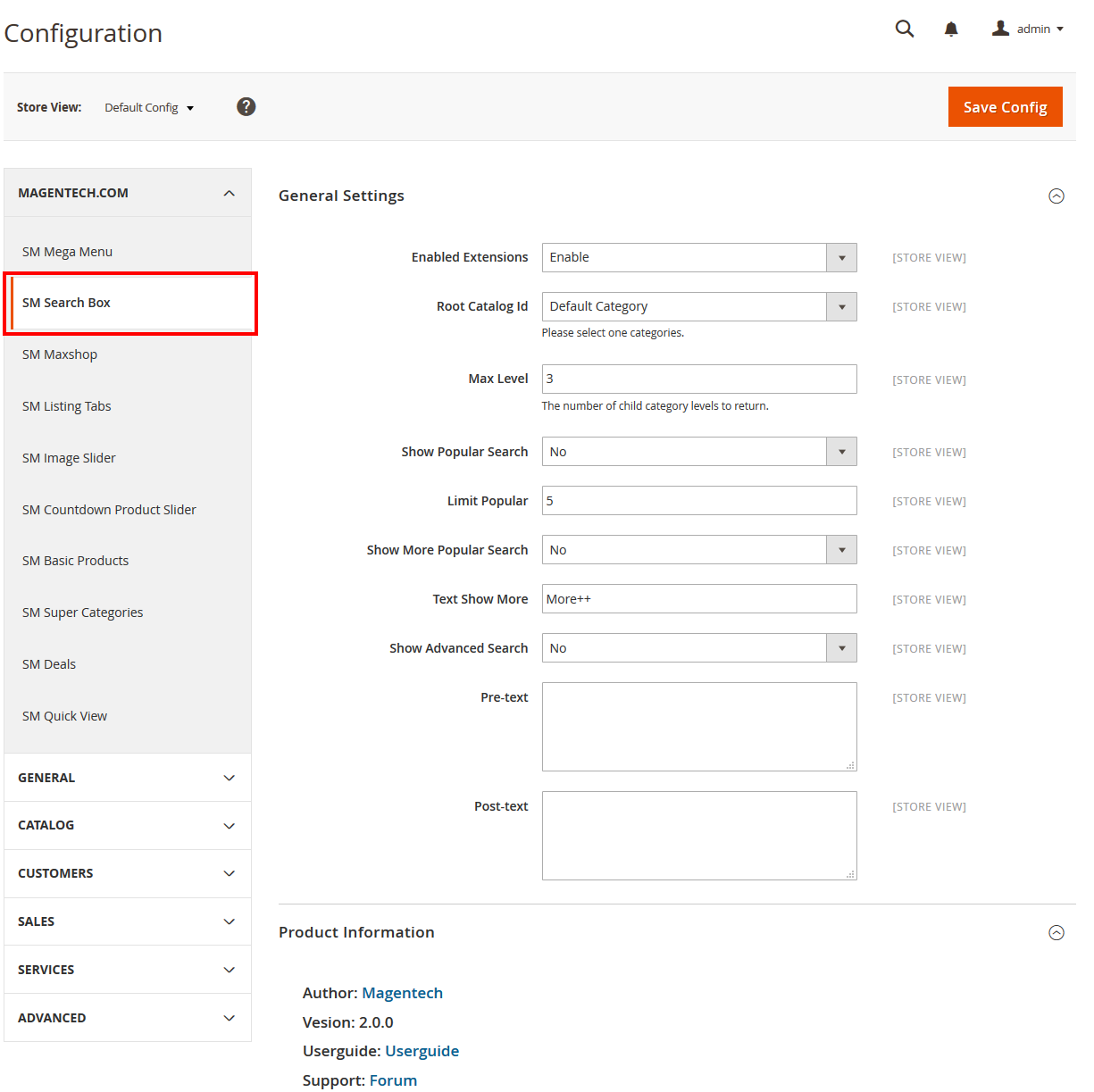Expand the SALES sidebar section
Screen dimensions: 1094x1092
[x=128, y=921]
